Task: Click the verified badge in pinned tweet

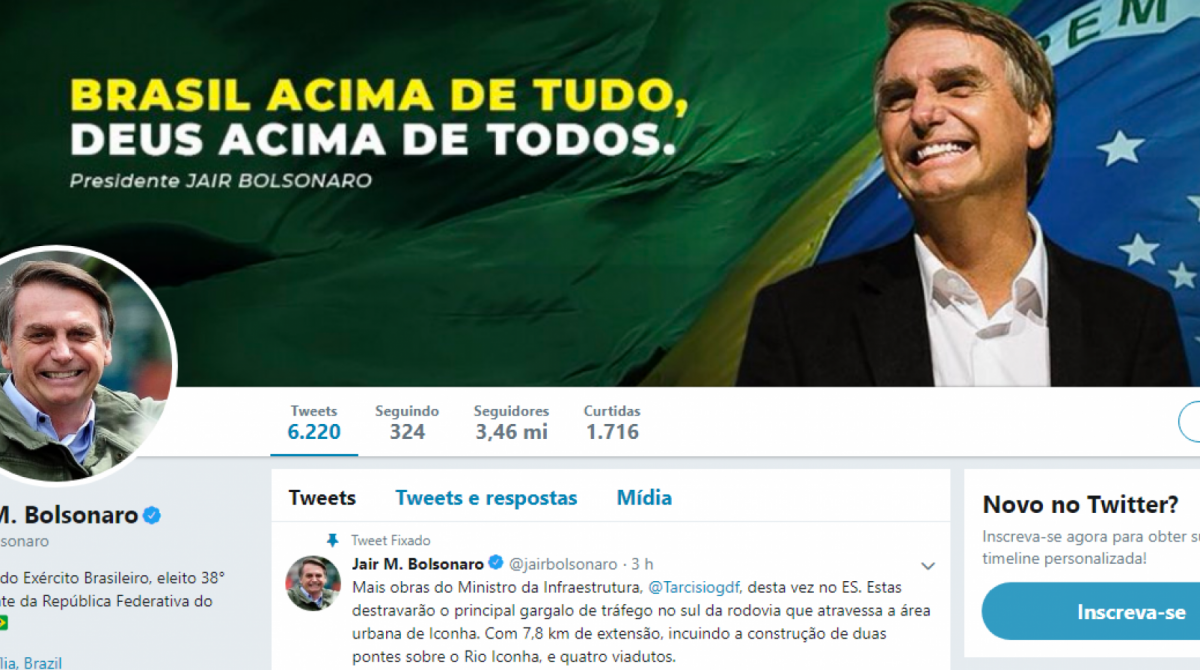Action: pyautogui.click(x=496, y=564)
